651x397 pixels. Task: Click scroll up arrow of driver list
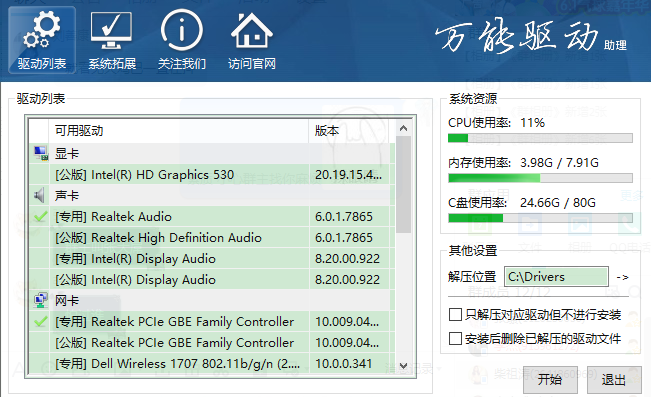(403, 128)
